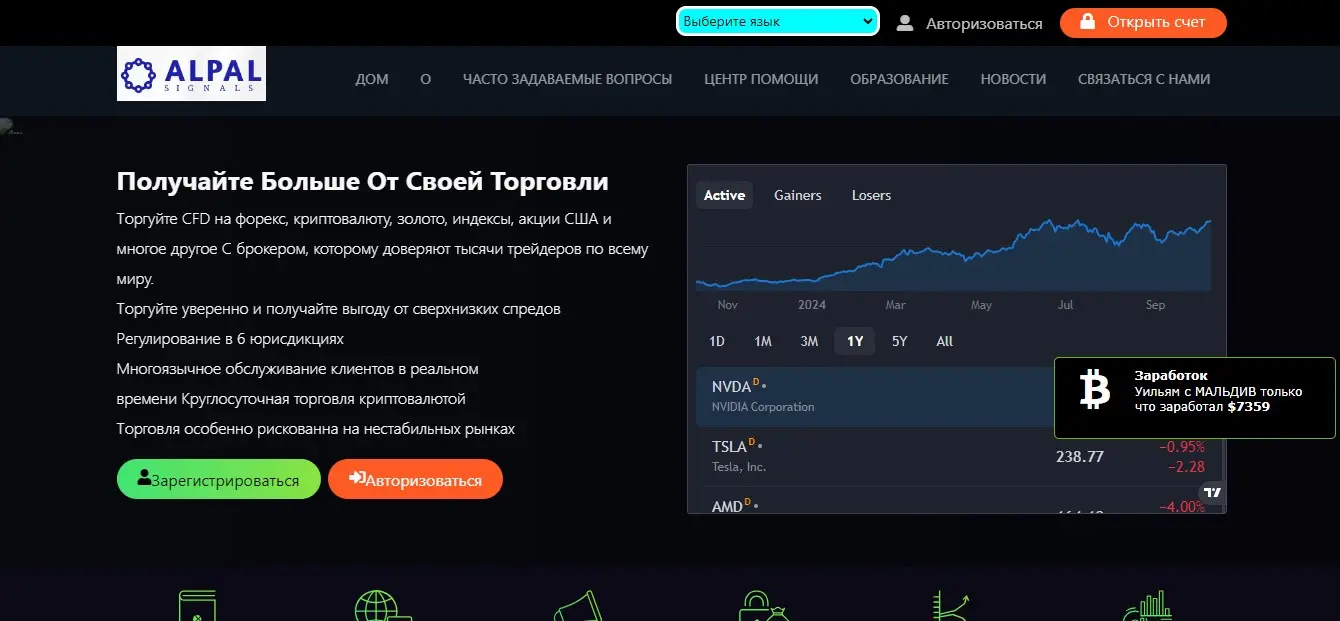Open the НОВОСТИ navigation item
1340x621 pixels.
pyautogui.click(x=1012, y=79)
